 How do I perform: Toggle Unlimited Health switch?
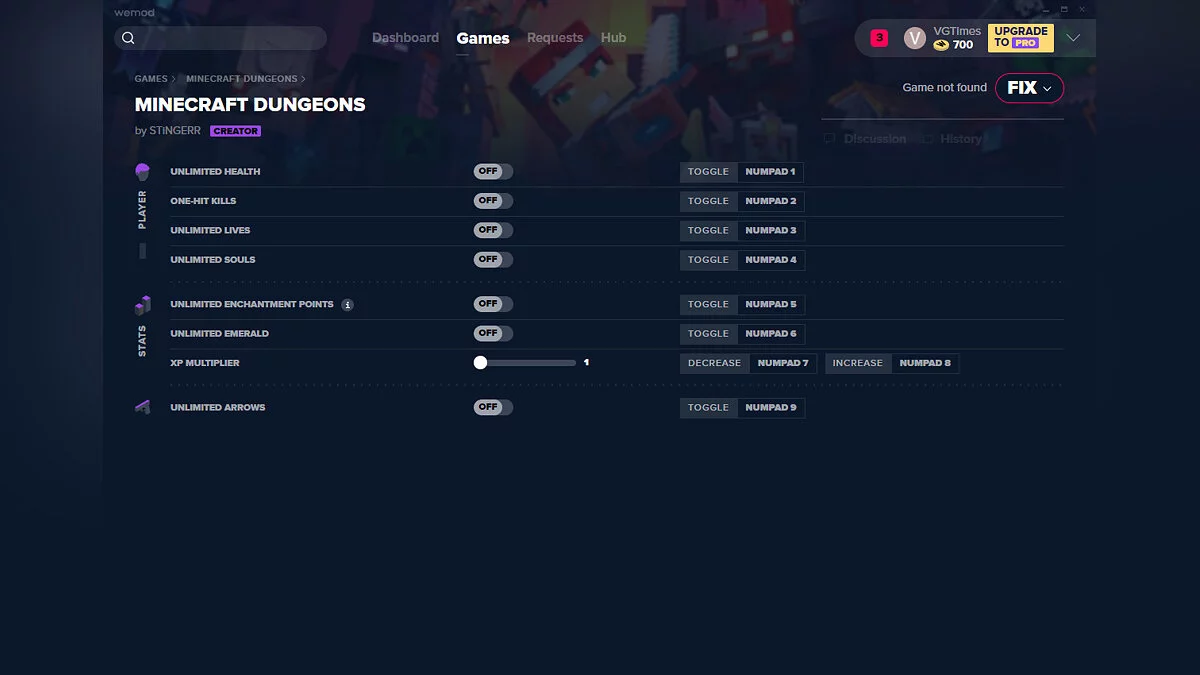(493, 172)
